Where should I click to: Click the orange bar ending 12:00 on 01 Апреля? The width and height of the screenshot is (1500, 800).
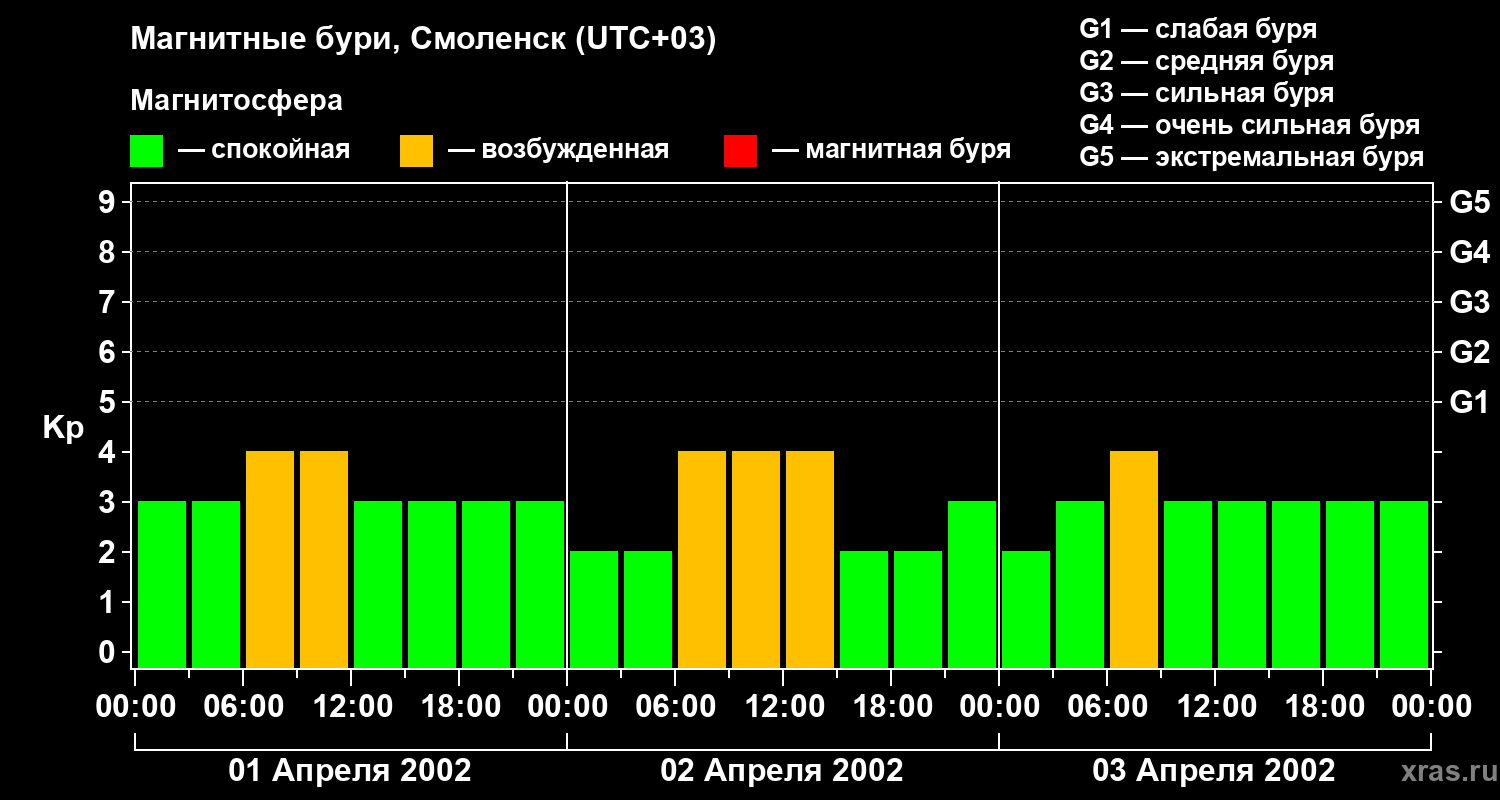[324, 559]
